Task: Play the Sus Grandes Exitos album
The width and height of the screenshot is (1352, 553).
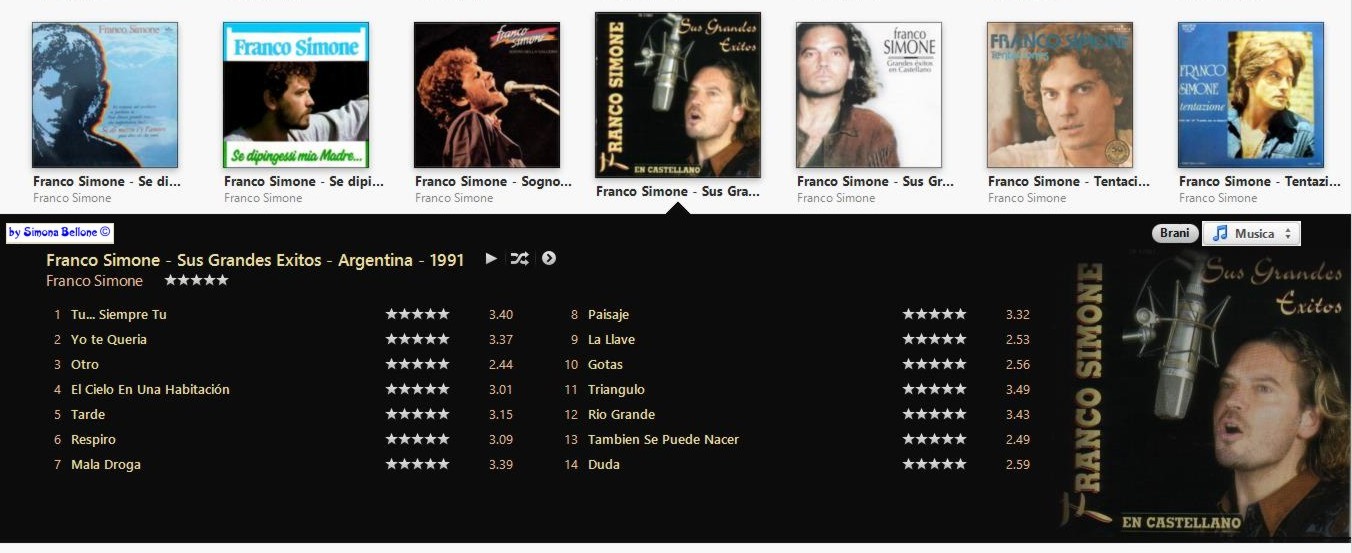Action: tap(491, 258)
